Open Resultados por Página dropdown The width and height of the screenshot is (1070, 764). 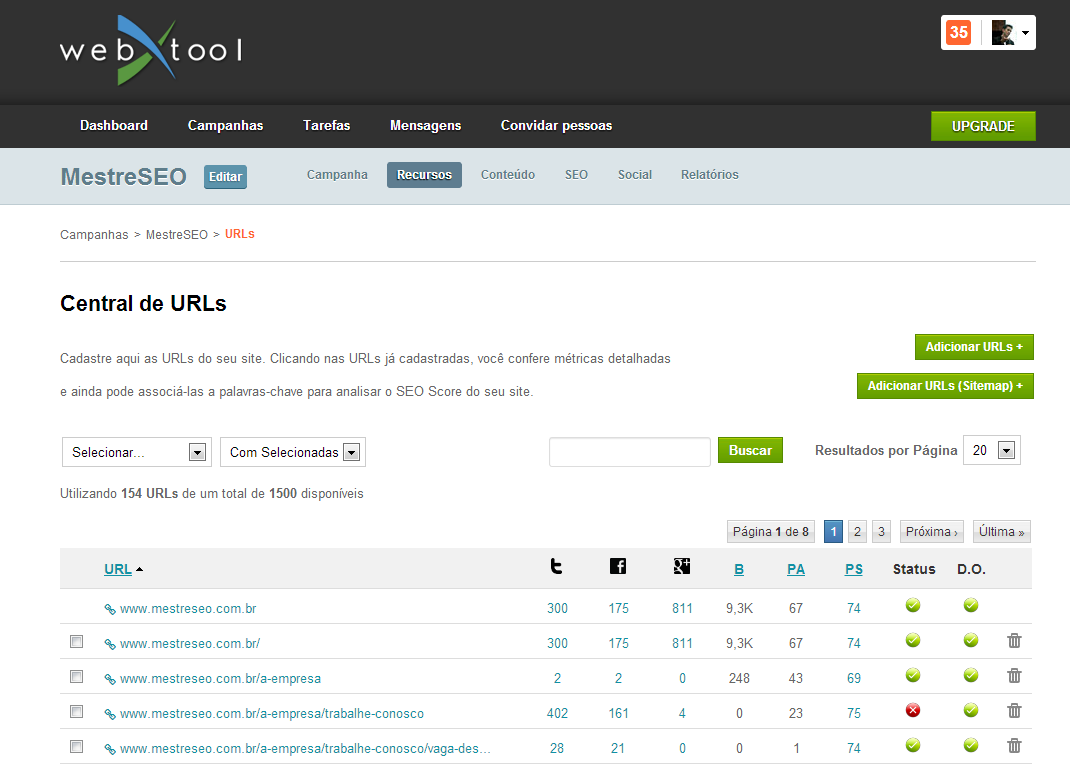tap(992, 451)
